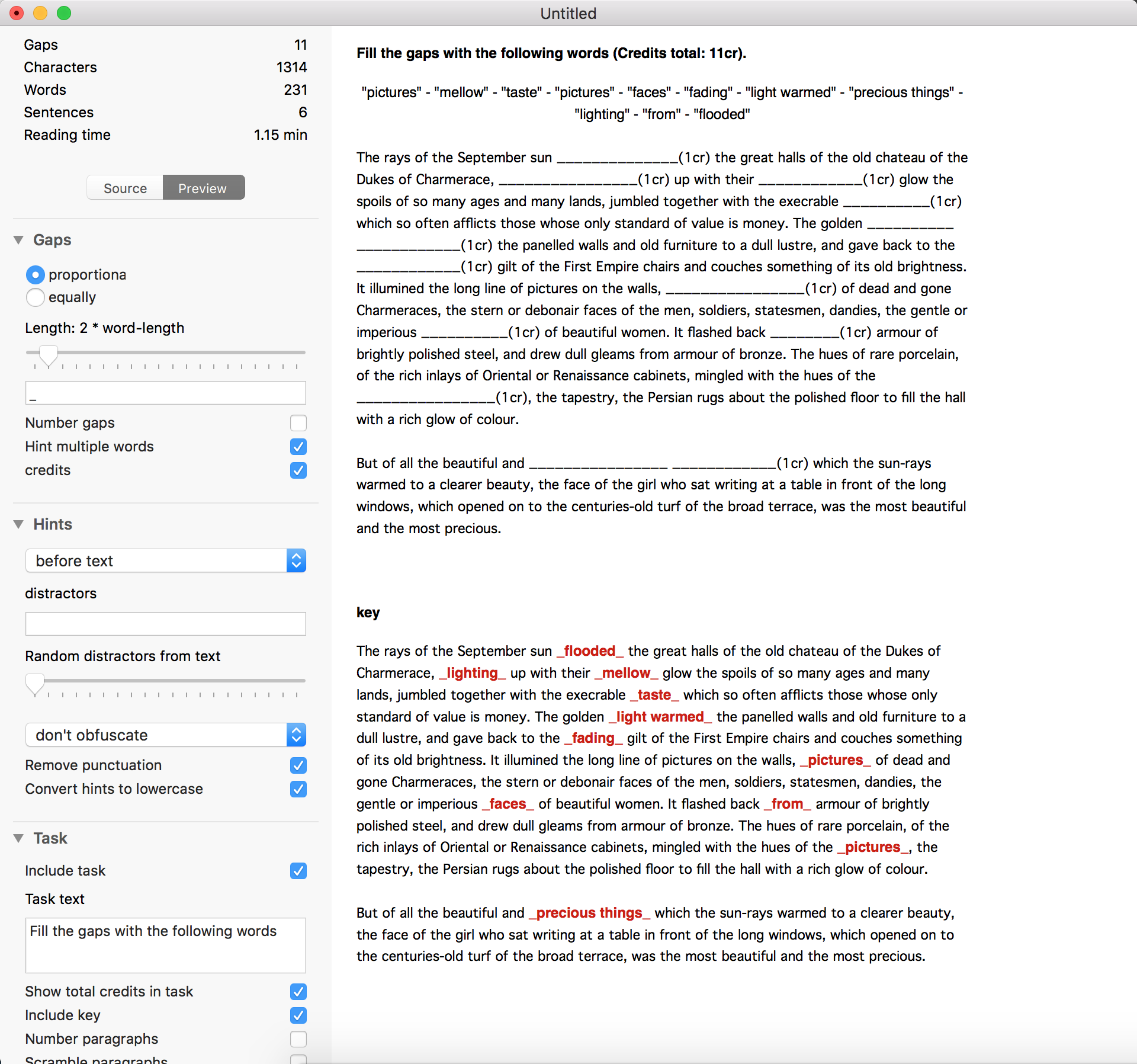
Task: Click the 'faces' answer in key
Action: (508, 804)
